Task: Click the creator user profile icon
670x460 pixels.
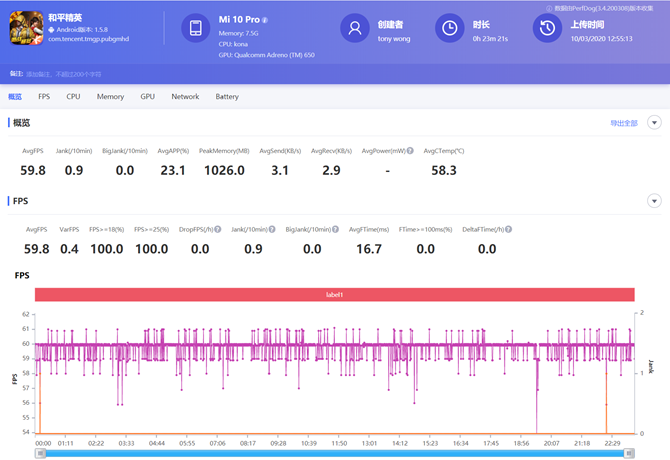Action: pos(354,29)
